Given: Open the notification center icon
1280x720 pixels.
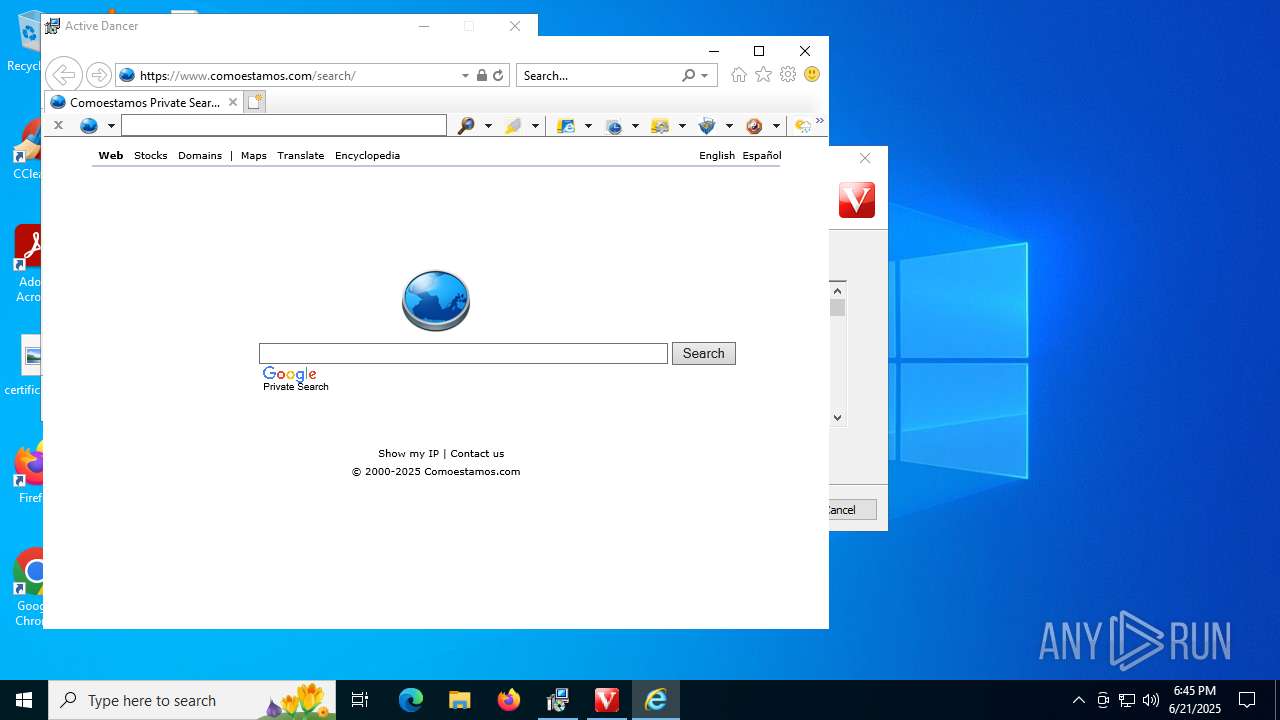Looking at the screenshot, I should tap(1247, 700).
